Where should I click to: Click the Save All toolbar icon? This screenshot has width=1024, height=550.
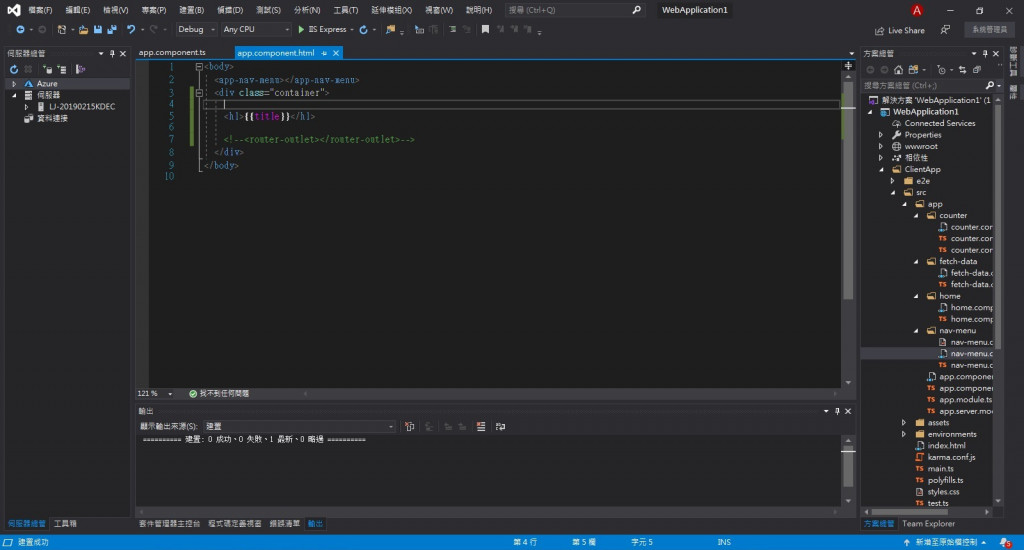coord(111,30)
